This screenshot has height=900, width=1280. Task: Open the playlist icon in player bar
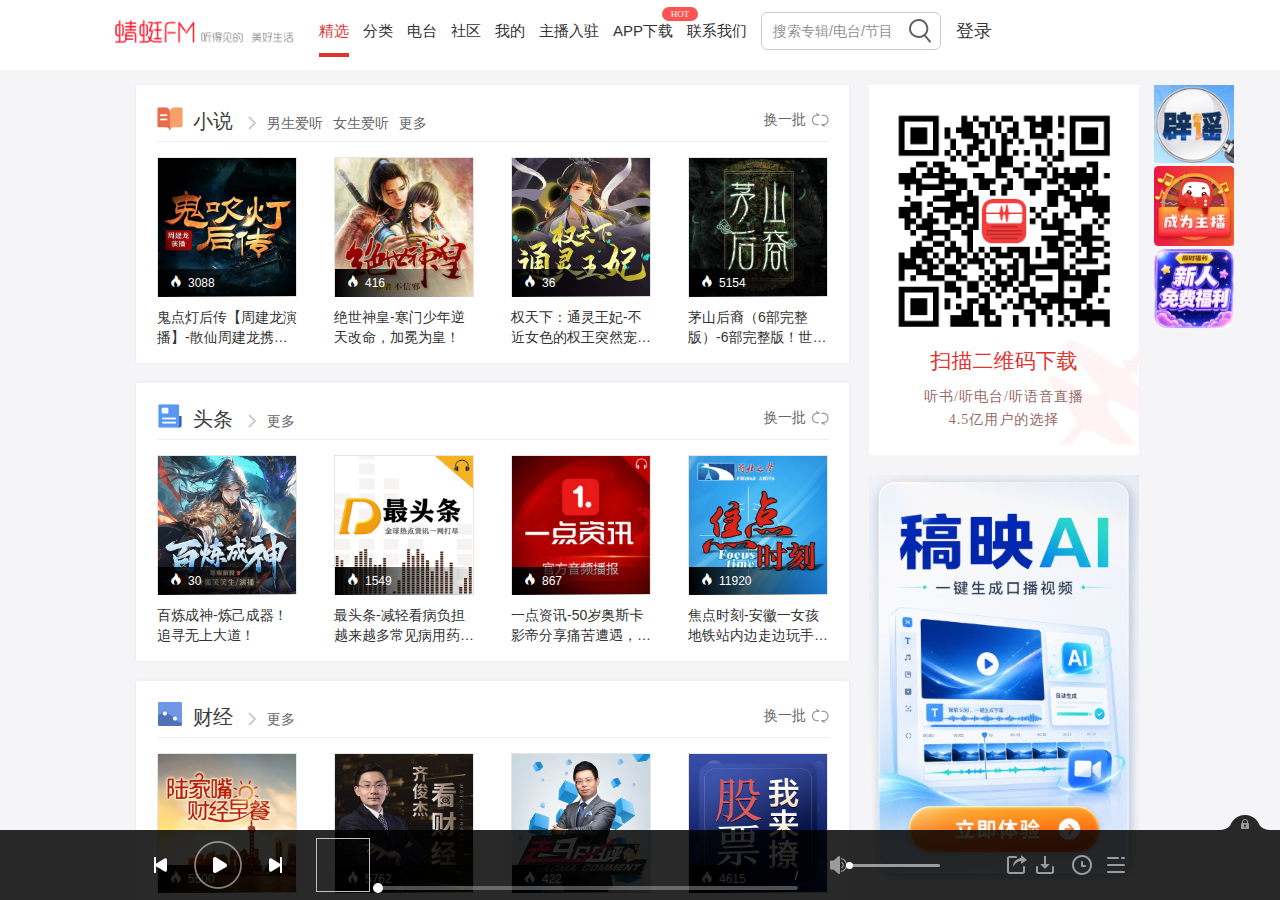tap(1116, 865)
